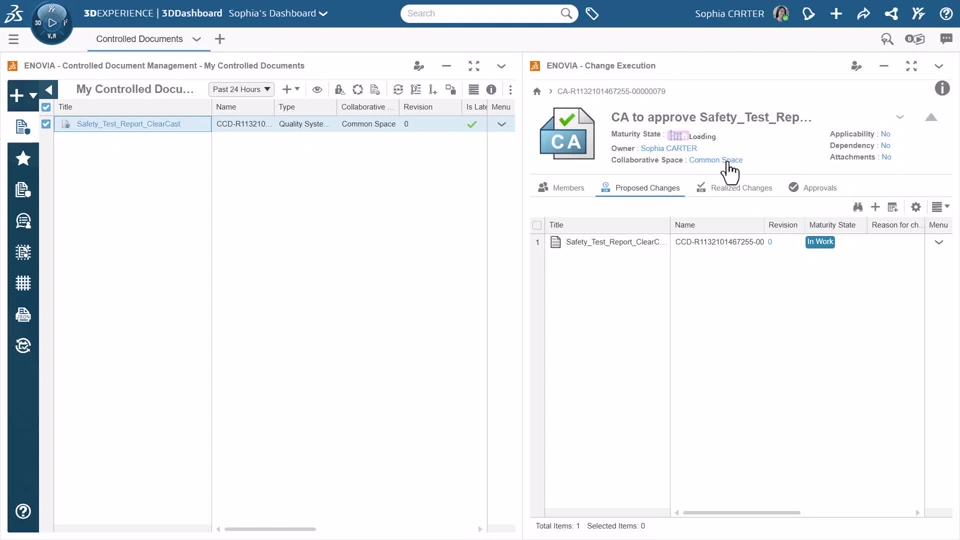Click the Common Space link
Screen dimensions: 960x540
pos(716,160)
